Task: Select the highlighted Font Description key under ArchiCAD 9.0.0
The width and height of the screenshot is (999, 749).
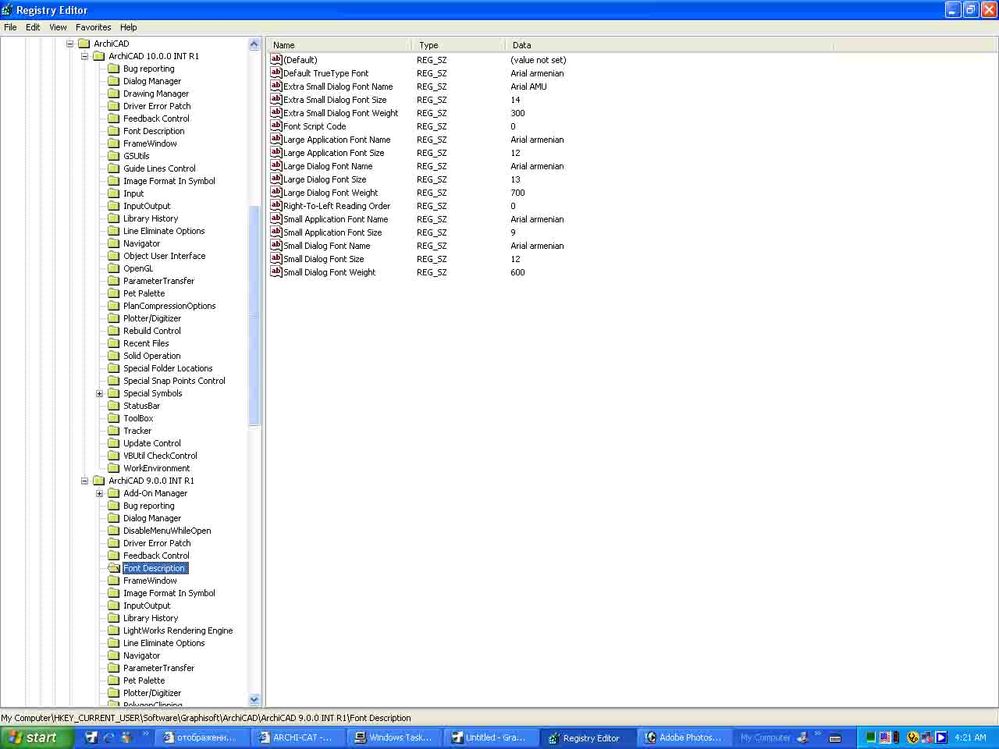Action: (154, 568)
